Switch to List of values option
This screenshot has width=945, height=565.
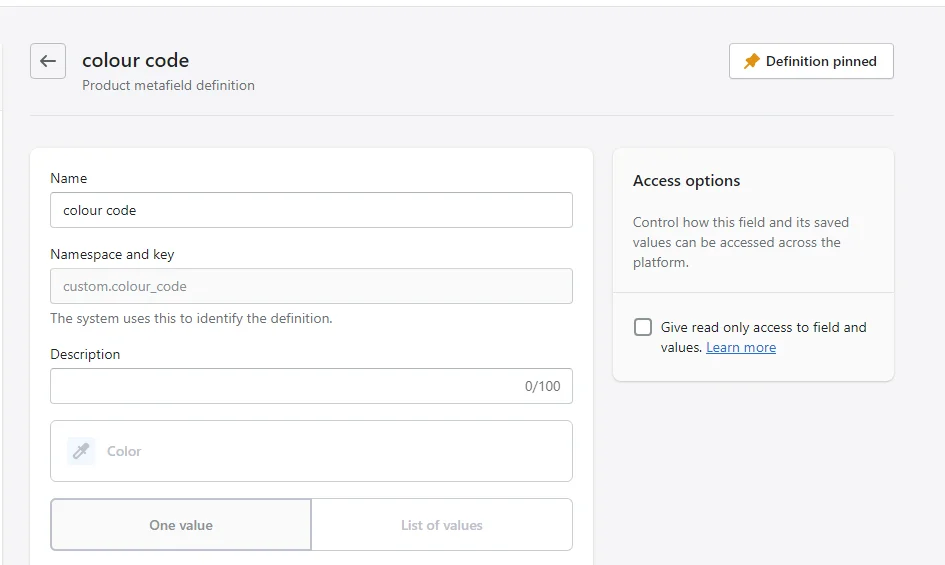point(442,525)
